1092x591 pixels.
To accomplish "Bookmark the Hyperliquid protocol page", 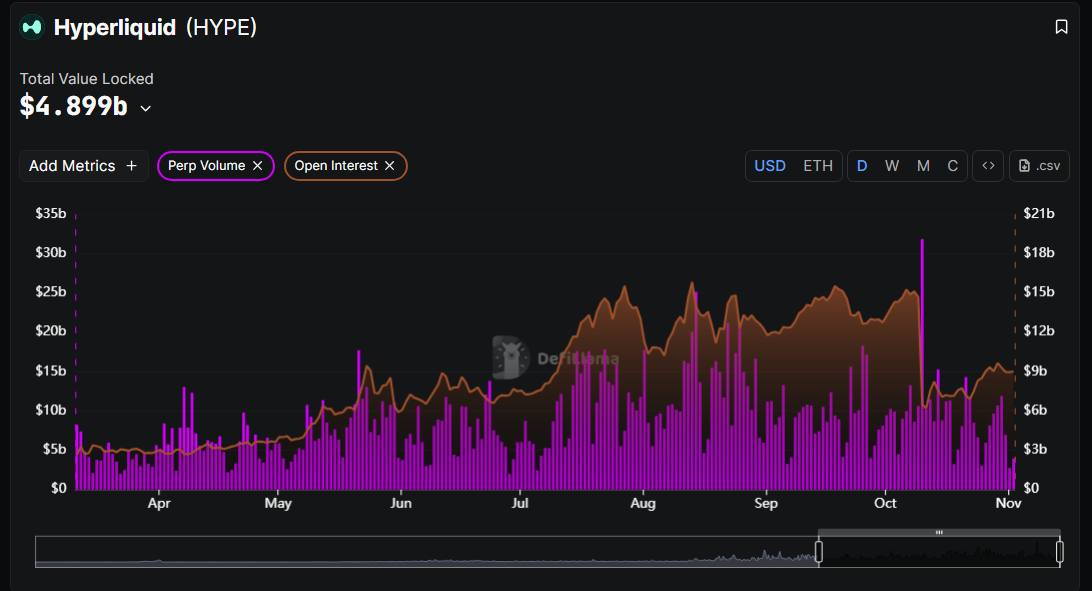I will tap(1061, 27).
